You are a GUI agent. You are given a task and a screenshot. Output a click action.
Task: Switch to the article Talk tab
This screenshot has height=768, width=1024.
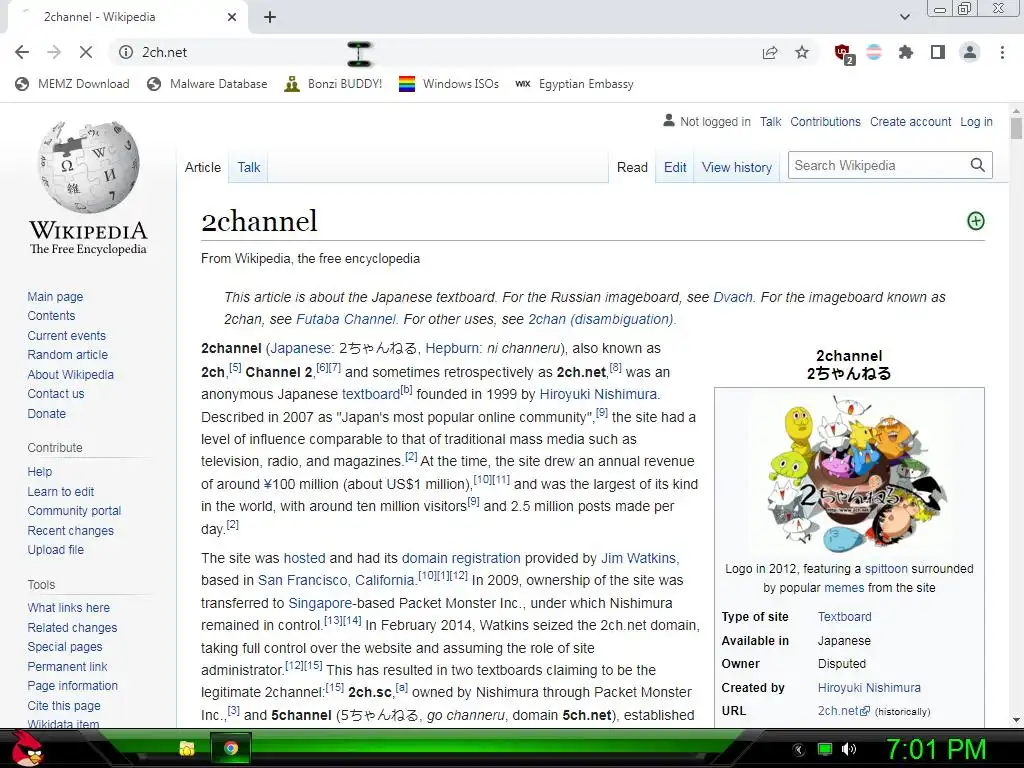pyautogui.click(x=249, y=167)
